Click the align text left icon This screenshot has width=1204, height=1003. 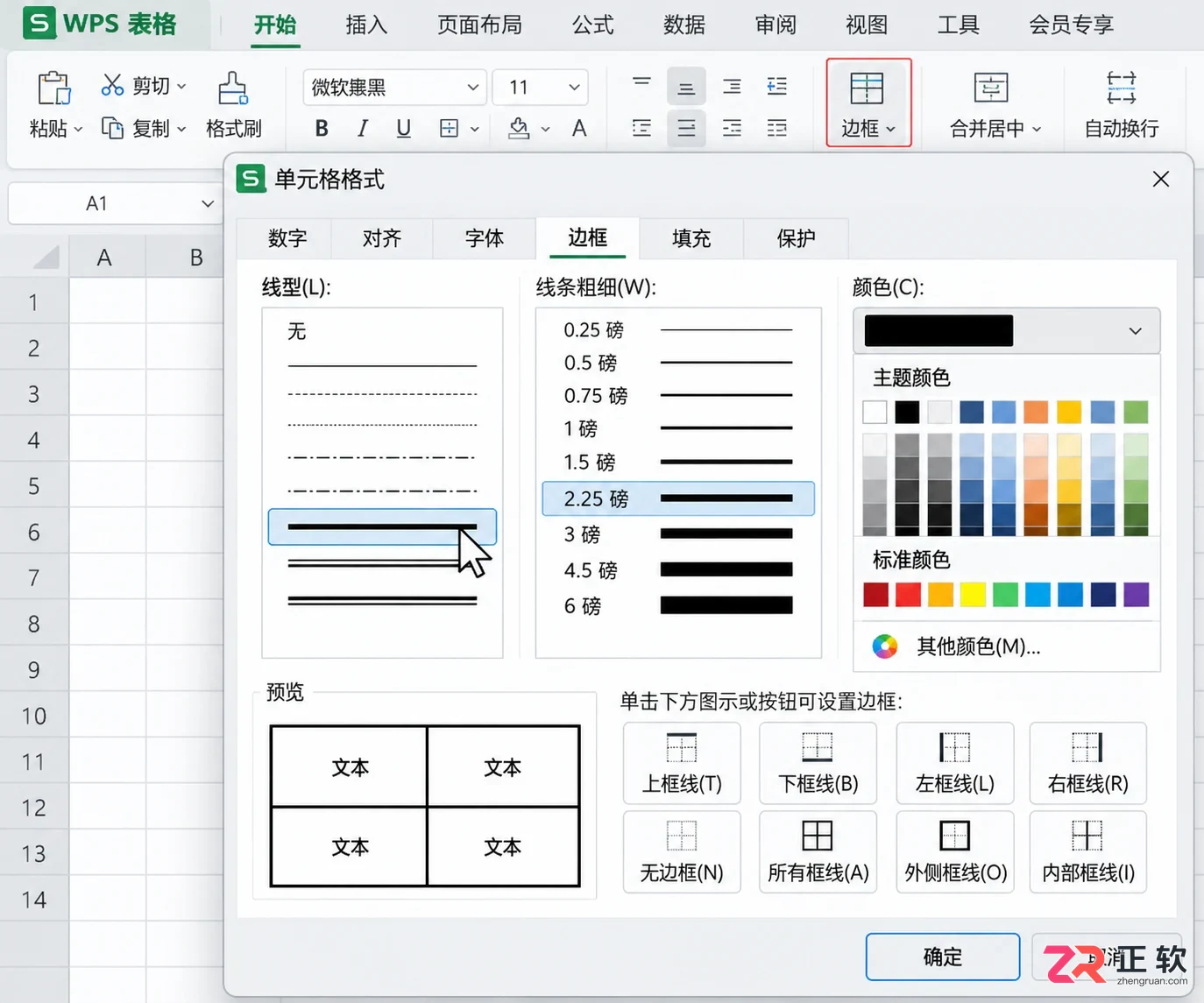coord(641,129)
